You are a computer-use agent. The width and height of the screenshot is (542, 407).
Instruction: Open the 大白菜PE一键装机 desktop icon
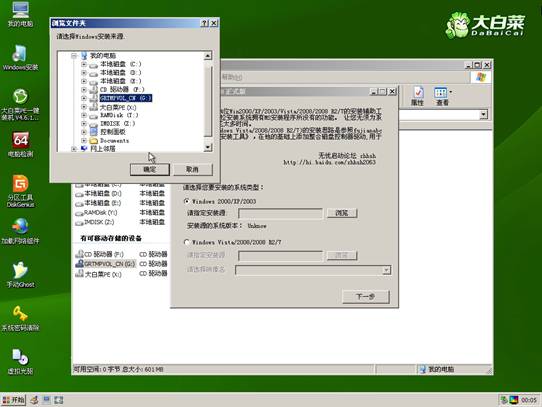point(20,104)
